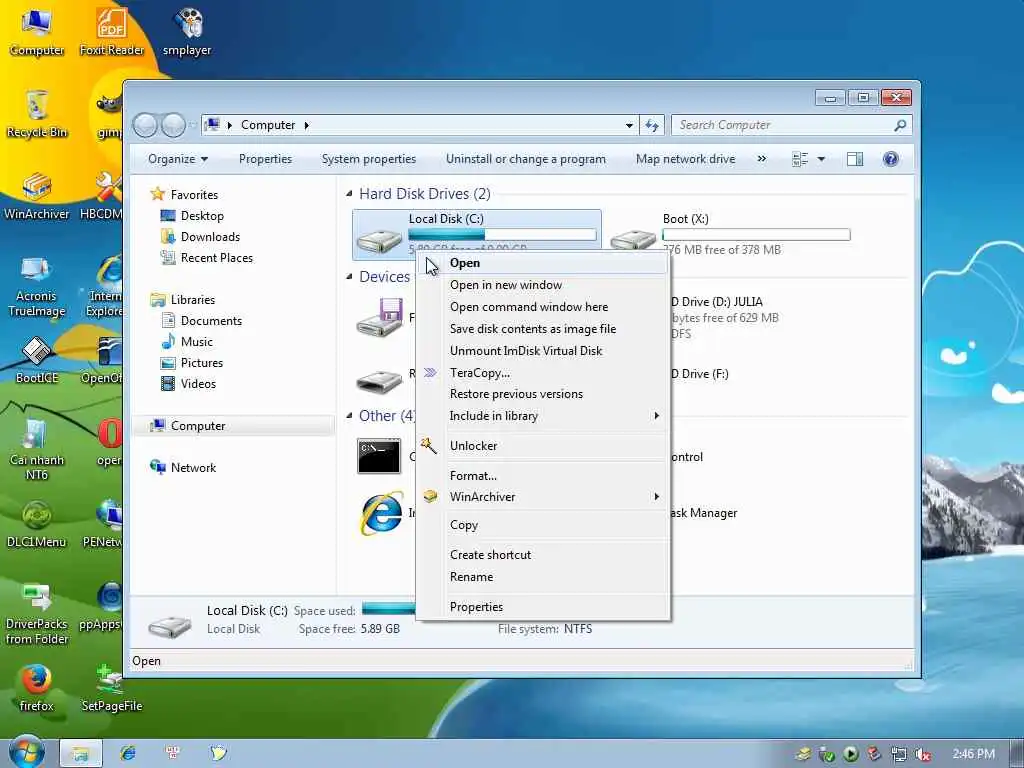Open the network tray icon
The height and width of the screenshot is (768, 1024).
tap(899, 754)
